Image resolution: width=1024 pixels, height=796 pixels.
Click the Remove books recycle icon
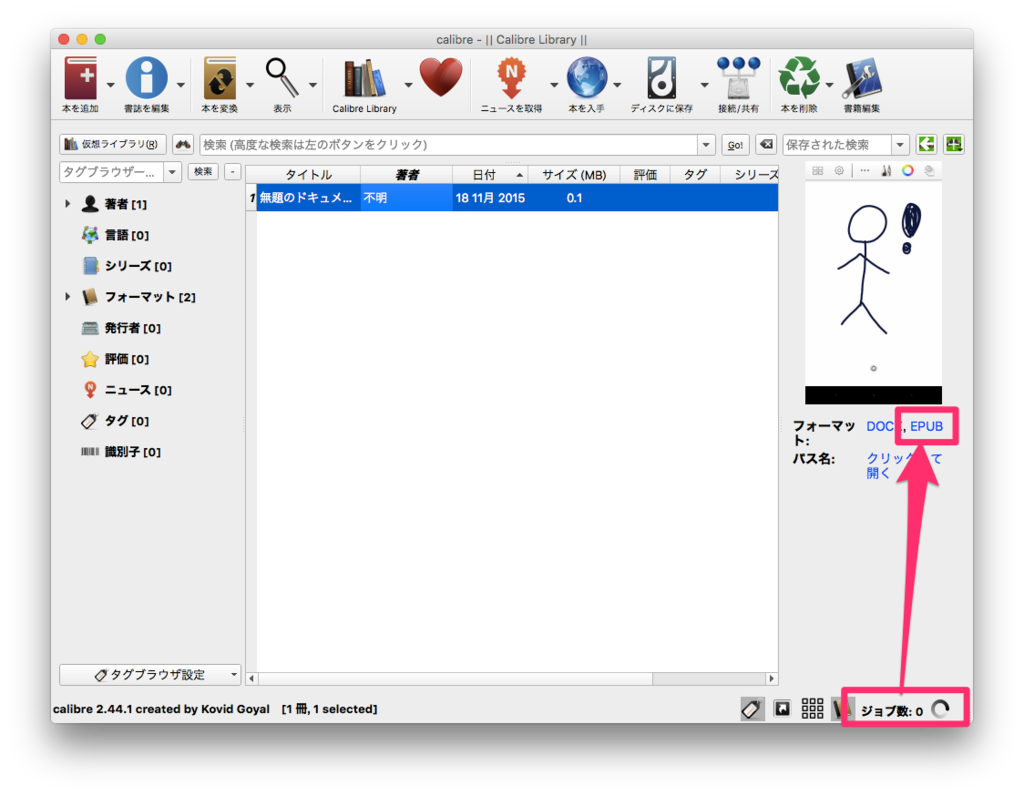pyautogui.click(x=799, y=78)
